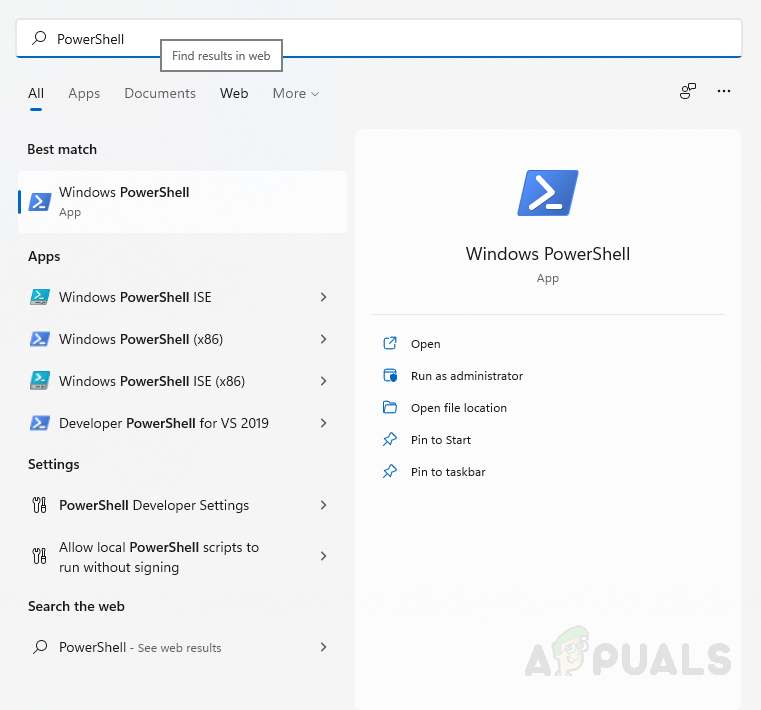Click the magnifier icon beside See web results
The width and height of the screenshot is (761, 710).
(40, 647)
